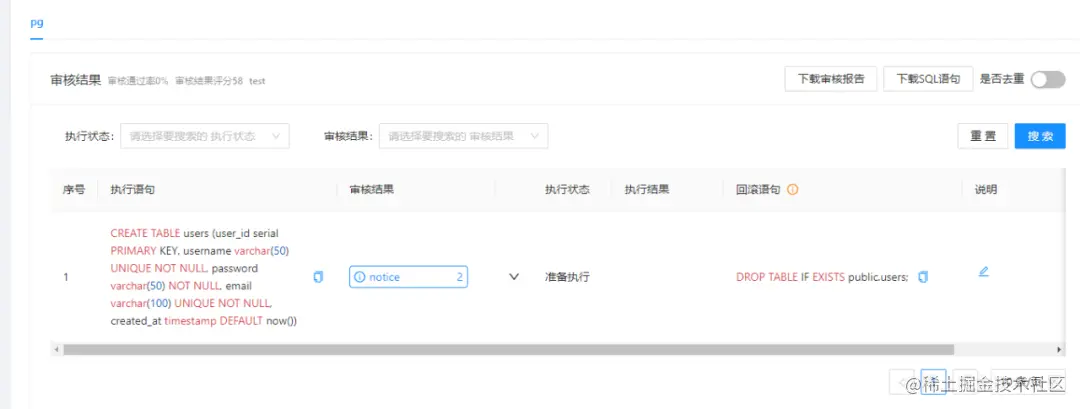Switch to the pg tab
The image size is (1080, 409).
click(37, 21)
